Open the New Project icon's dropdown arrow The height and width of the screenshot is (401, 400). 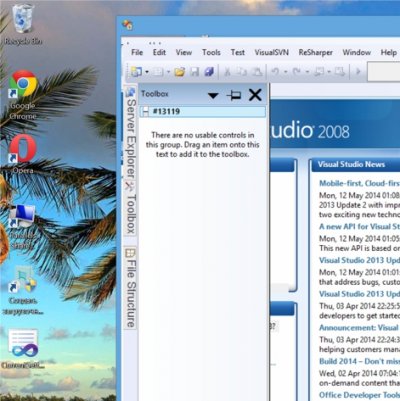147,72
